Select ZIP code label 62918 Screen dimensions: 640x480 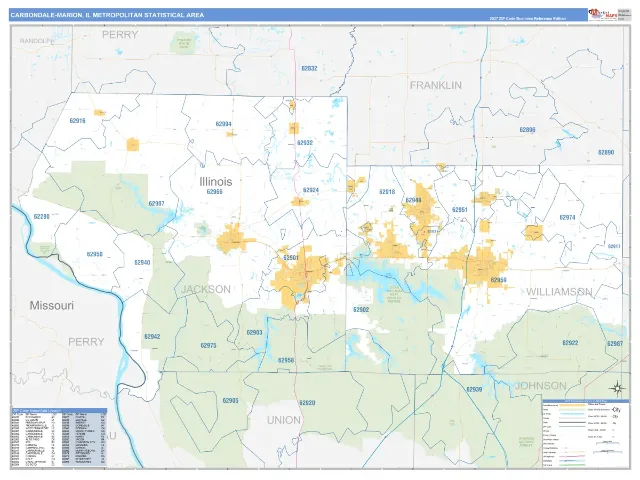(x=387, y=192)
